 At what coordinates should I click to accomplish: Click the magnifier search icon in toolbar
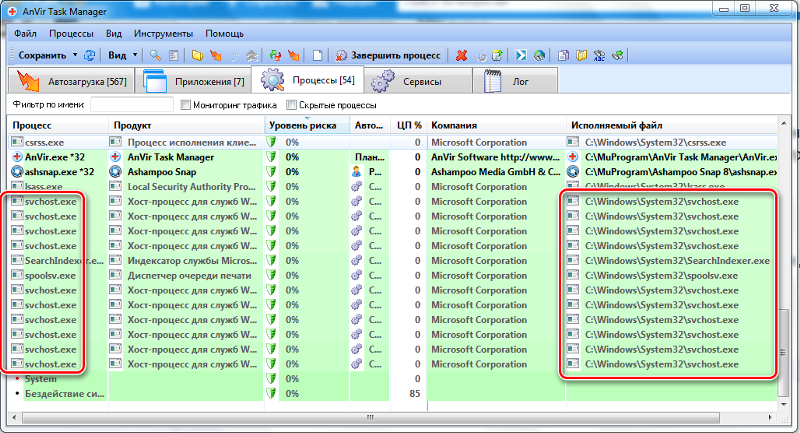click(x=155, y=55)
